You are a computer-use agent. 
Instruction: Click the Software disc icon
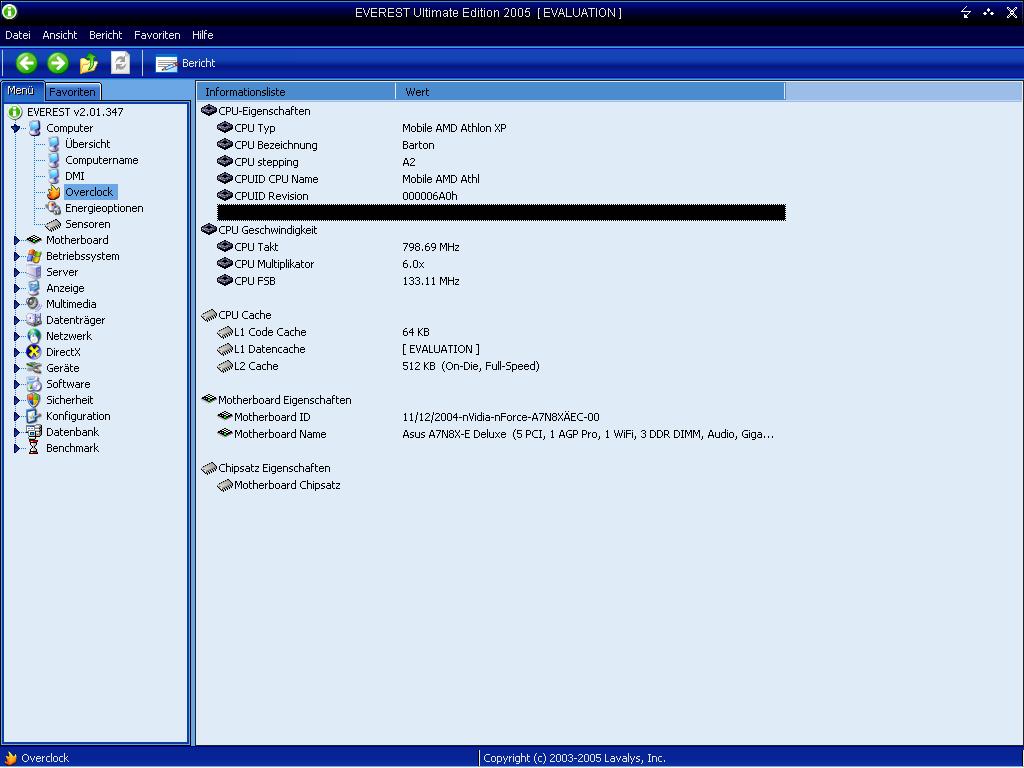(x=34, y=384)
